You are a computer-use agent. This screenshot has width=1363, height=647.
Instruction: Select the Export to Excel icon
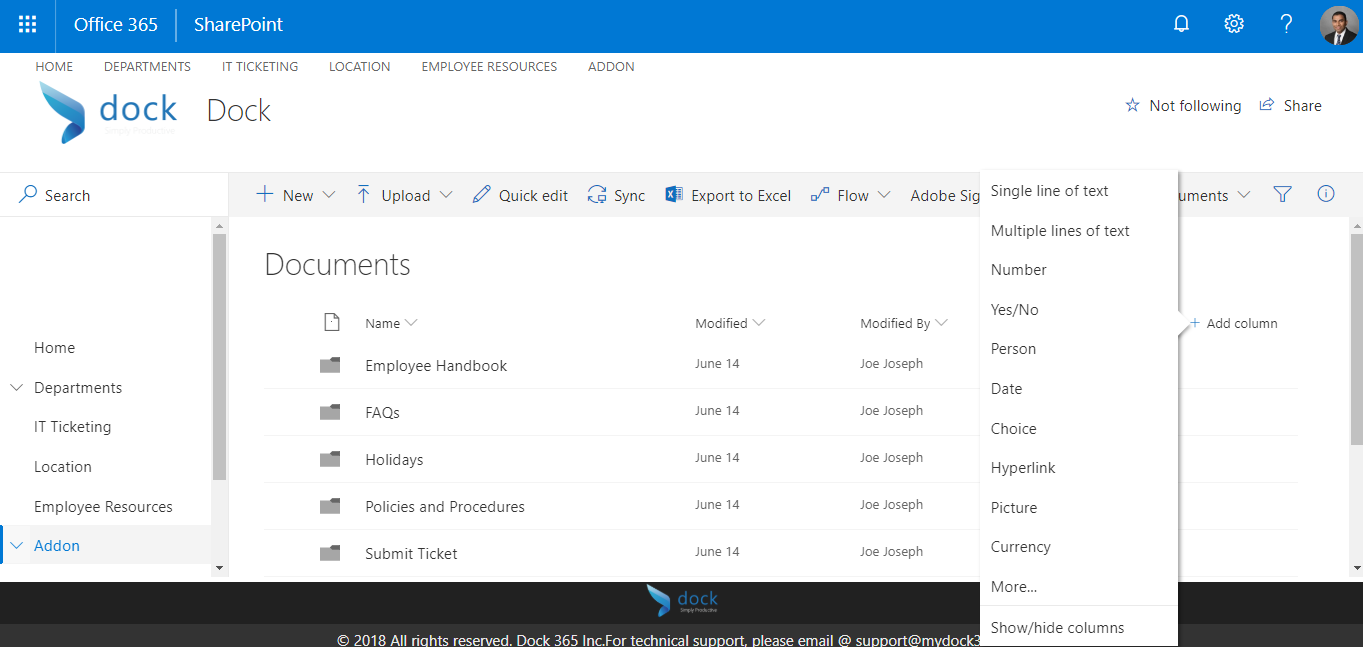pyautogui.click(x=672, y=194)
